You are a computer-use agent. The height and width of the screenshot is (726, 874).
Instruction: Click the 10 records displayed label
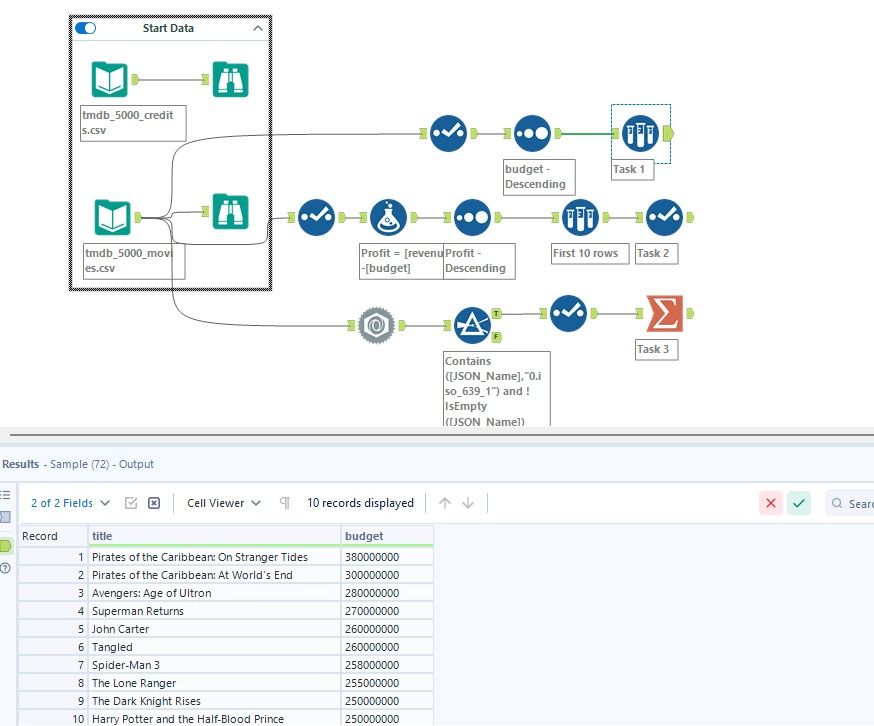pyautogui.click(x=360, y=503)
